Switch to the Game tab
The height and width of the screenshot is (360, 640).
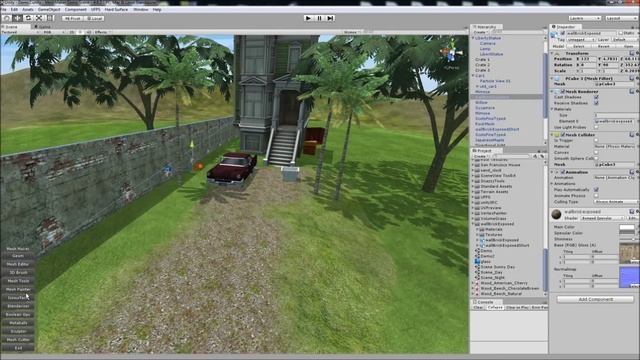click(x=43, y=27)
